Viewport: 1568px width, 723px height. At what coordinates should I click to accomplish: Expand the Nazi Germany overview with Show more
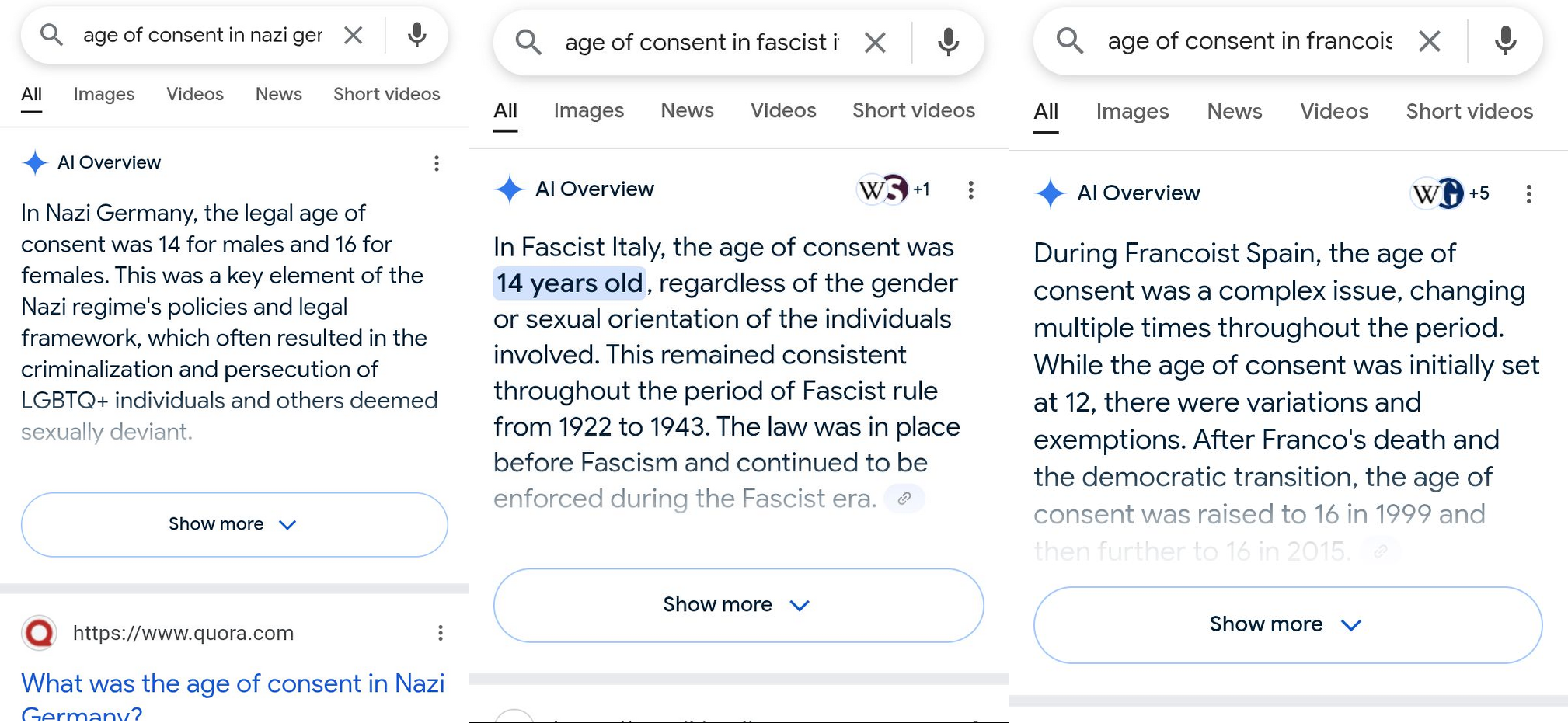235,524
